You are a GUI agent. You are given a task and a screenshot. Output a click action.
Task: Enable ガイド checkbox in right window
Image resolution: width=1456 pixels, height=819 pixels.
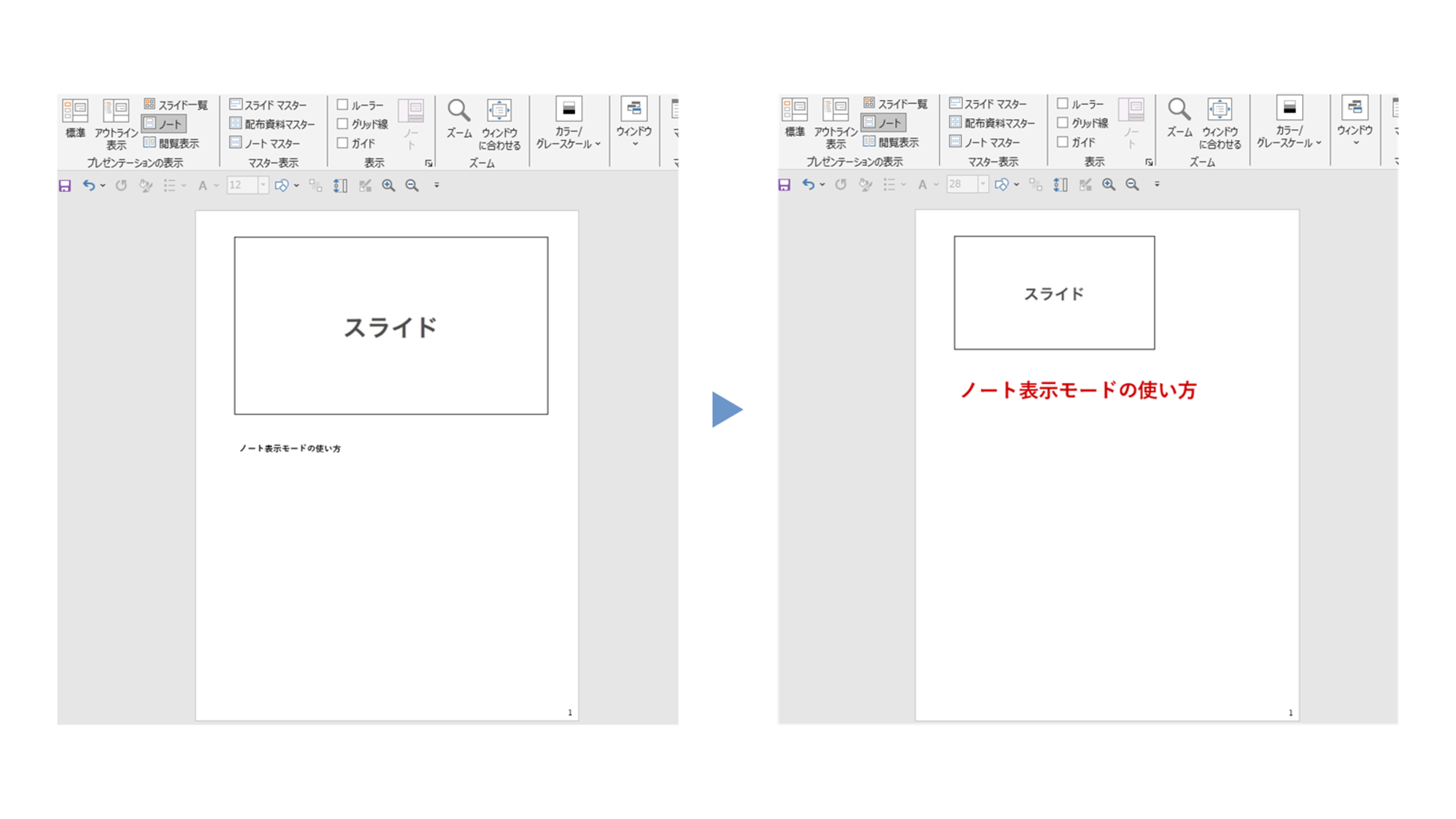click(x=1063, y=142)
